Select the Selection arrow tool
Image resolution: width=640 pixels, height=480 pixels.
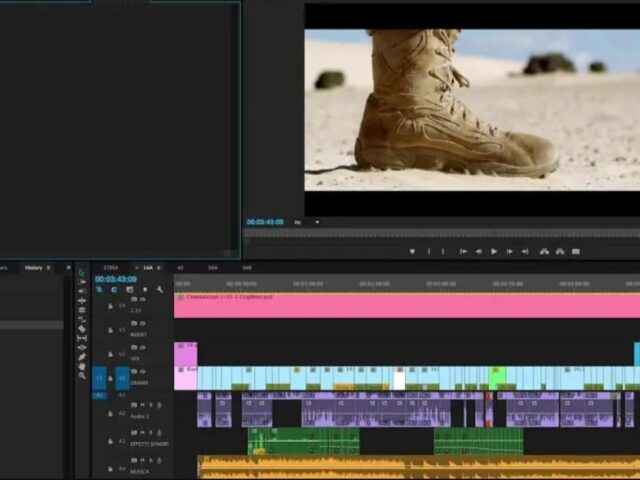tap(82, 271)
